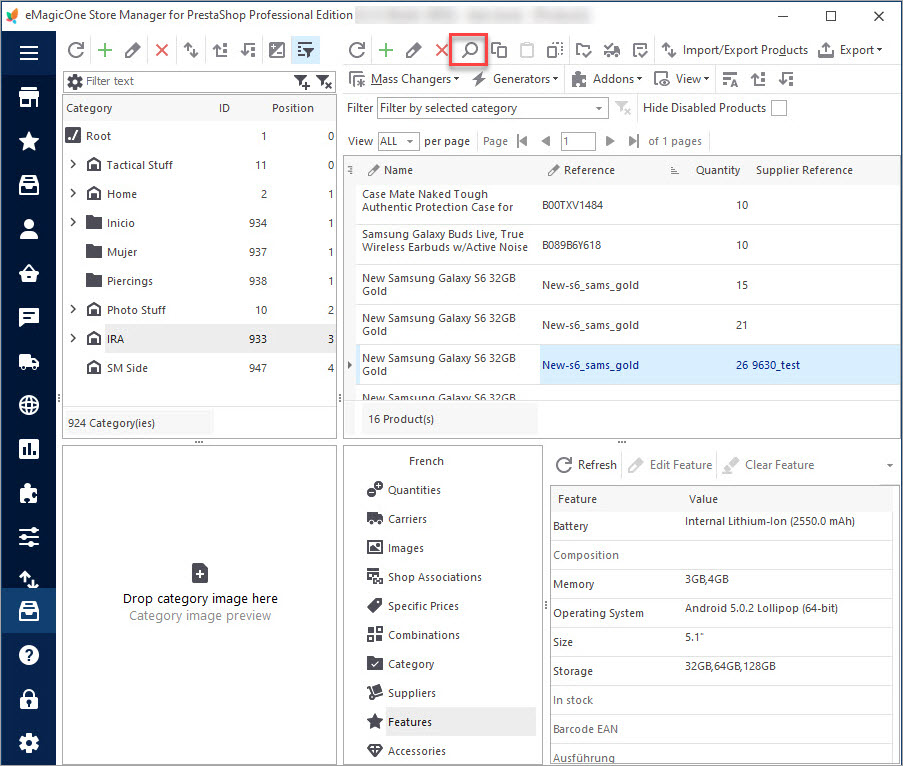Add a new category with green plus
903x766 pixels.
[105, 50]
